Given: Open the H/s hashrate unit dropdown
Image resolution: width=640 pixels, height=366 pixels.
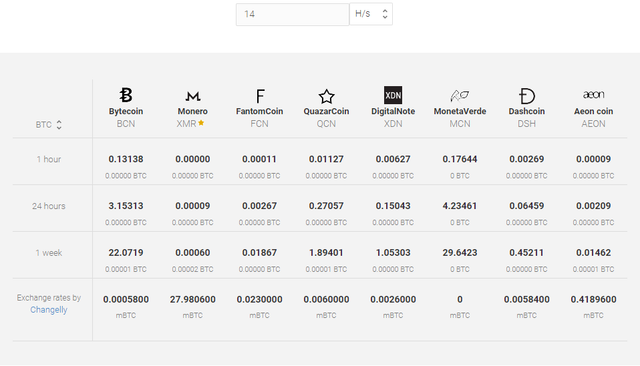Looking at the screenshot, I should coord(371,14).
